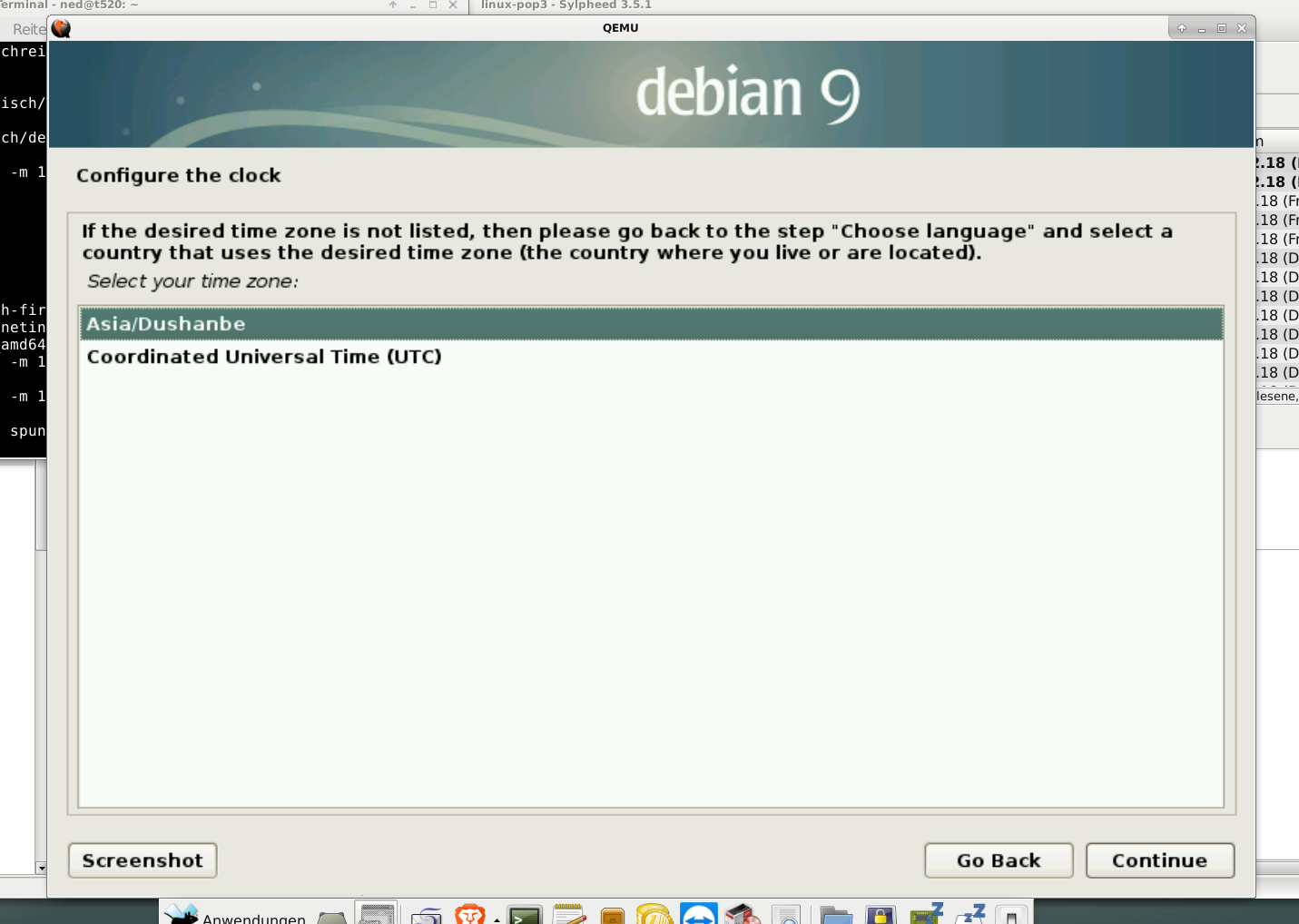This screenshot has height=924, width=1299.
Task: Open the software package discs icon
Action: [743, 914]
